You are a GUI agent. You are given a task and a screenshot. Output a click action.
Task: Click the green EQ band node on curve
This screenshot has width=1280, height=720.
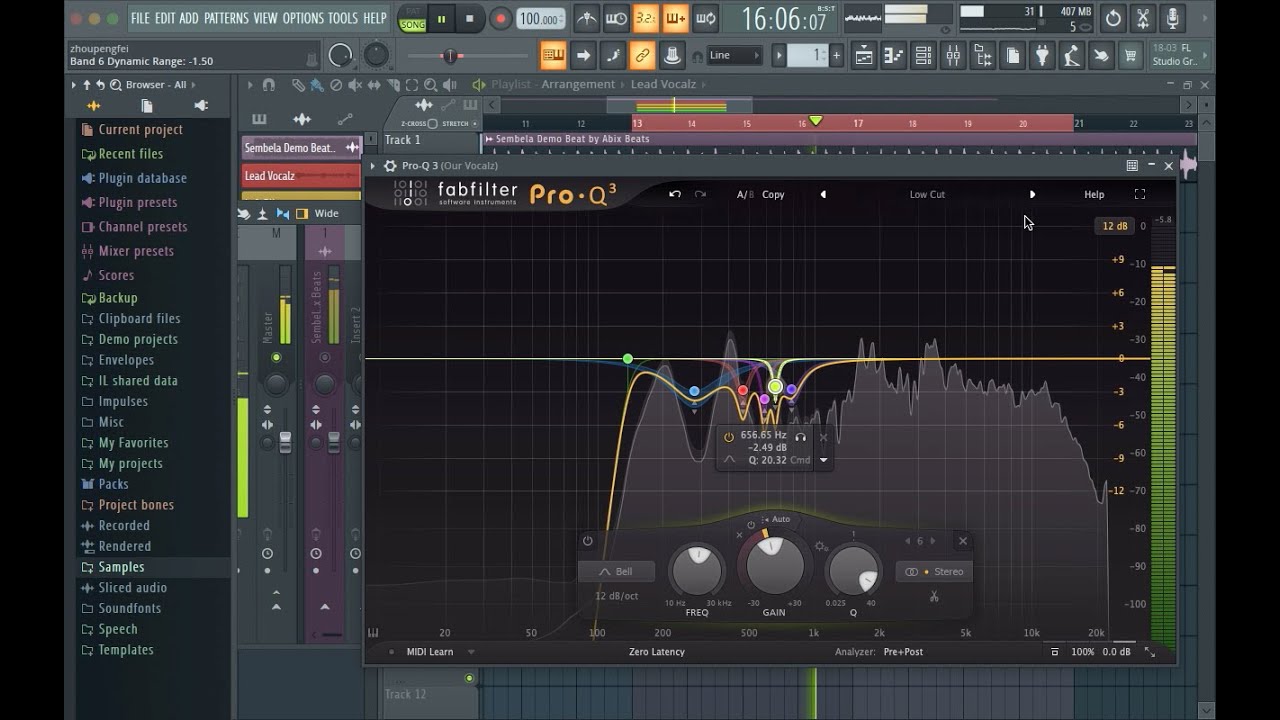click(x=628, y=358)
